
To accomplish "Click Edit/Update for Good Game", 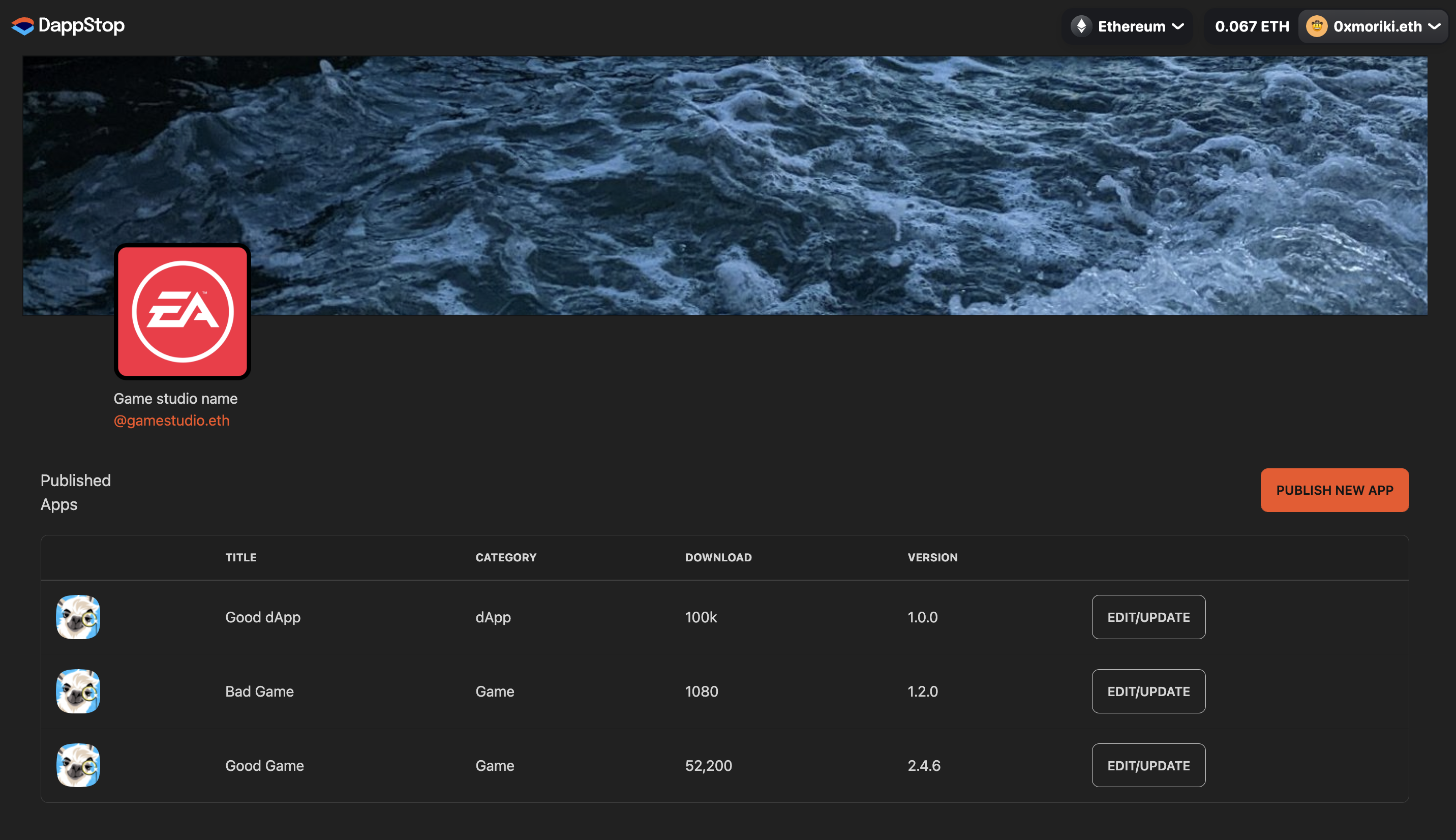I will point(1148,765).
